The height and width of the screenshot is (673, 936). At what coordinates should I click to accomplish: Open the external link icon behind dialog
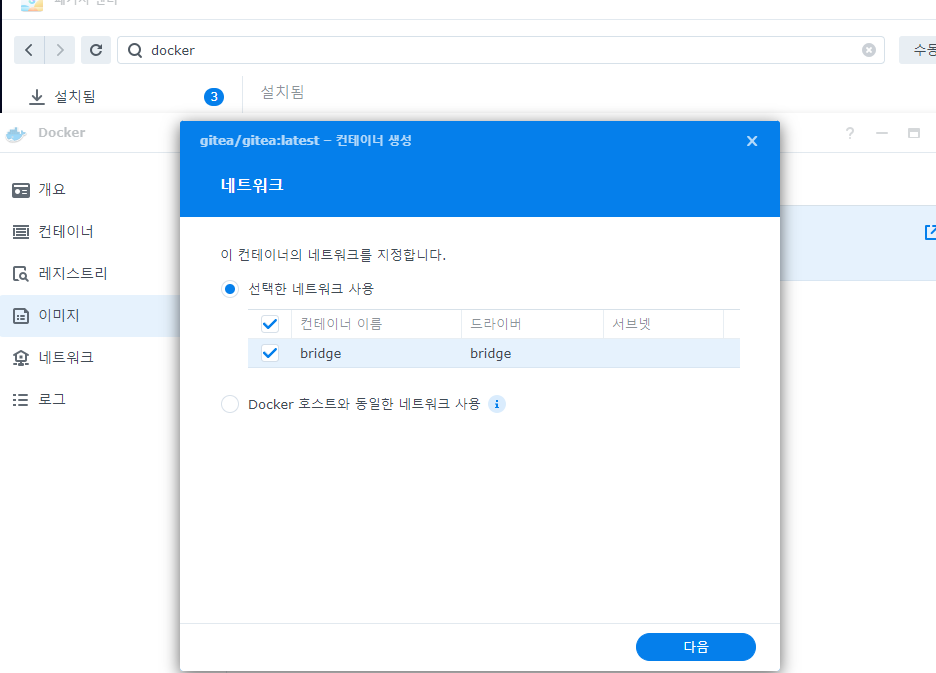coord(930,232)
